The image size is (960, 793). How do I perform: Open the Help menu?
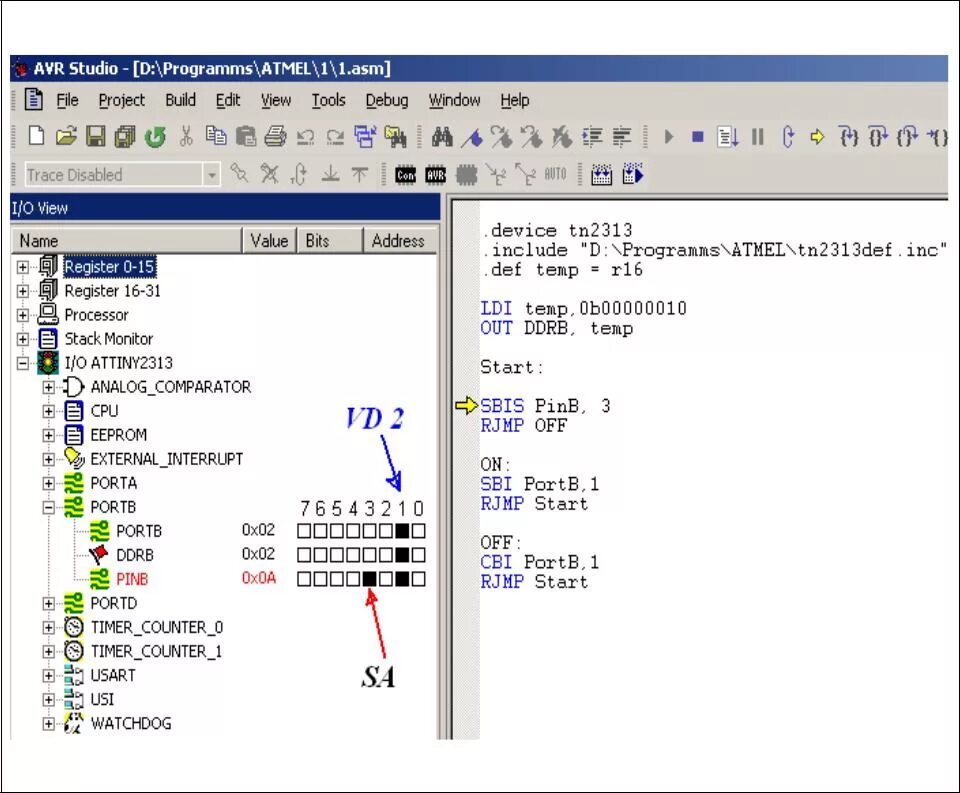pyautogui.click(x=515, y=100)
